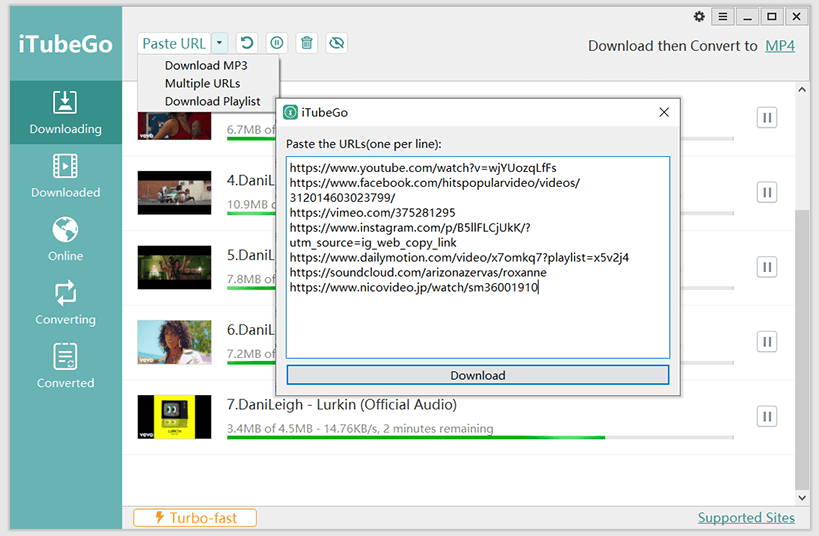The width and height of the screenshot is (819, 536).
Task: Pause the 7.DaniLeigh Lurkin download
Action: coord(767,416)
